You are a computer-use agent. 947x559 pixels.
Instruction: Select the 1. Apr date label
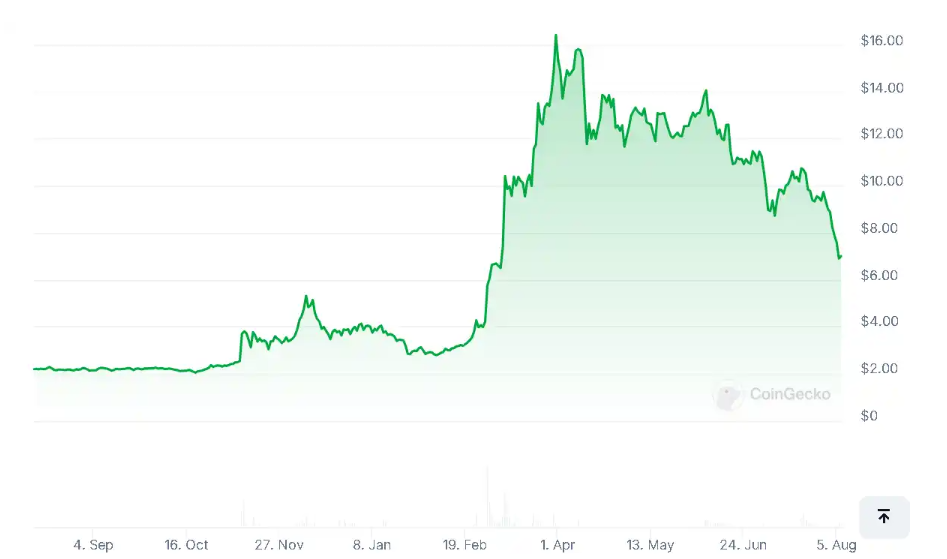(557, 545)
